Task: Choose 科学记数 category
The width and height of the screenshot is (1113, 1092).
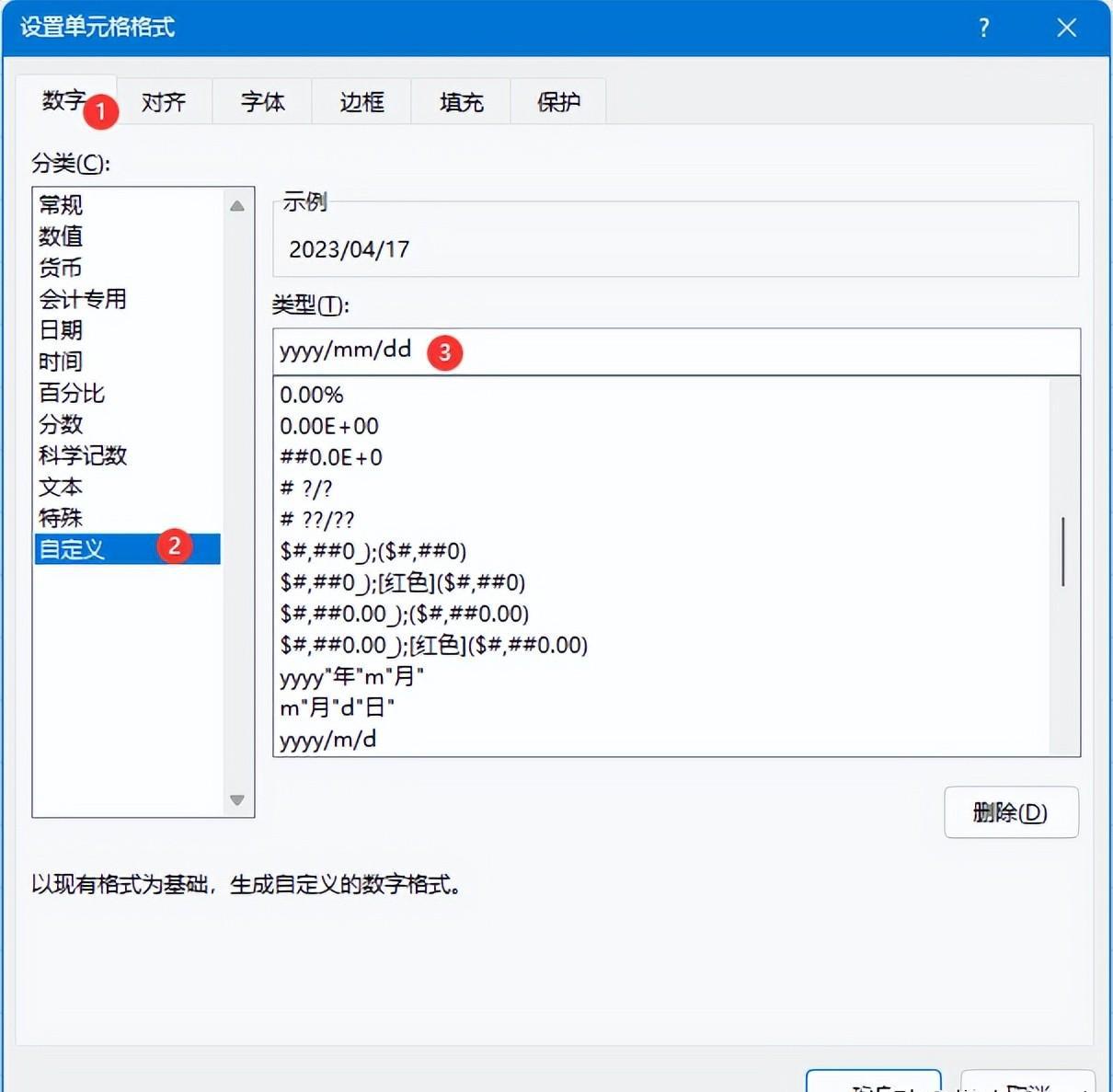Action: pos(127,454)
